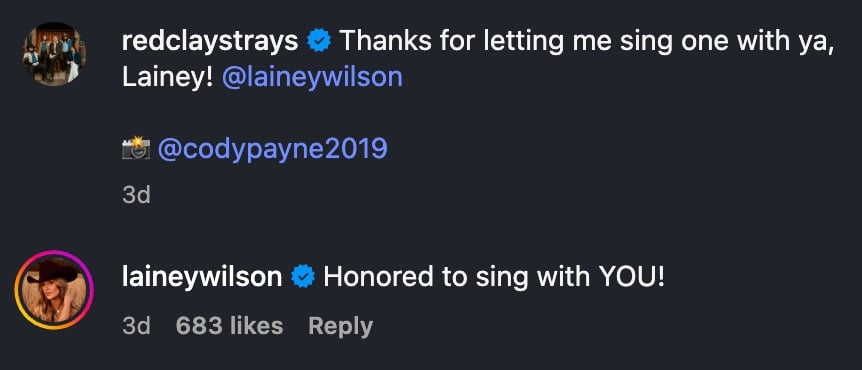The image size is (862, 370).
Task: Visit the laineywilson commenter username
Action: [x=202, y=277]
